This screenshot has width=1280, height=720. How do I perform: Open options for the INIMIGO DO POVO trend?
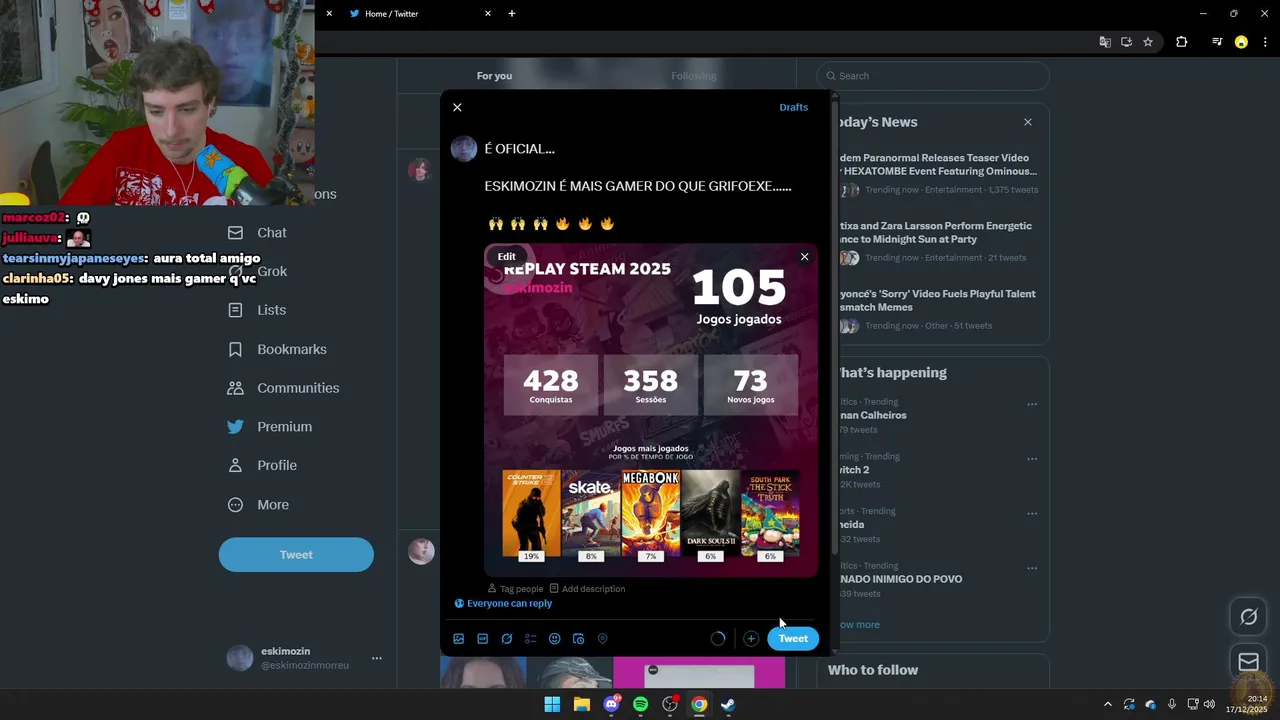point(1032,570)
